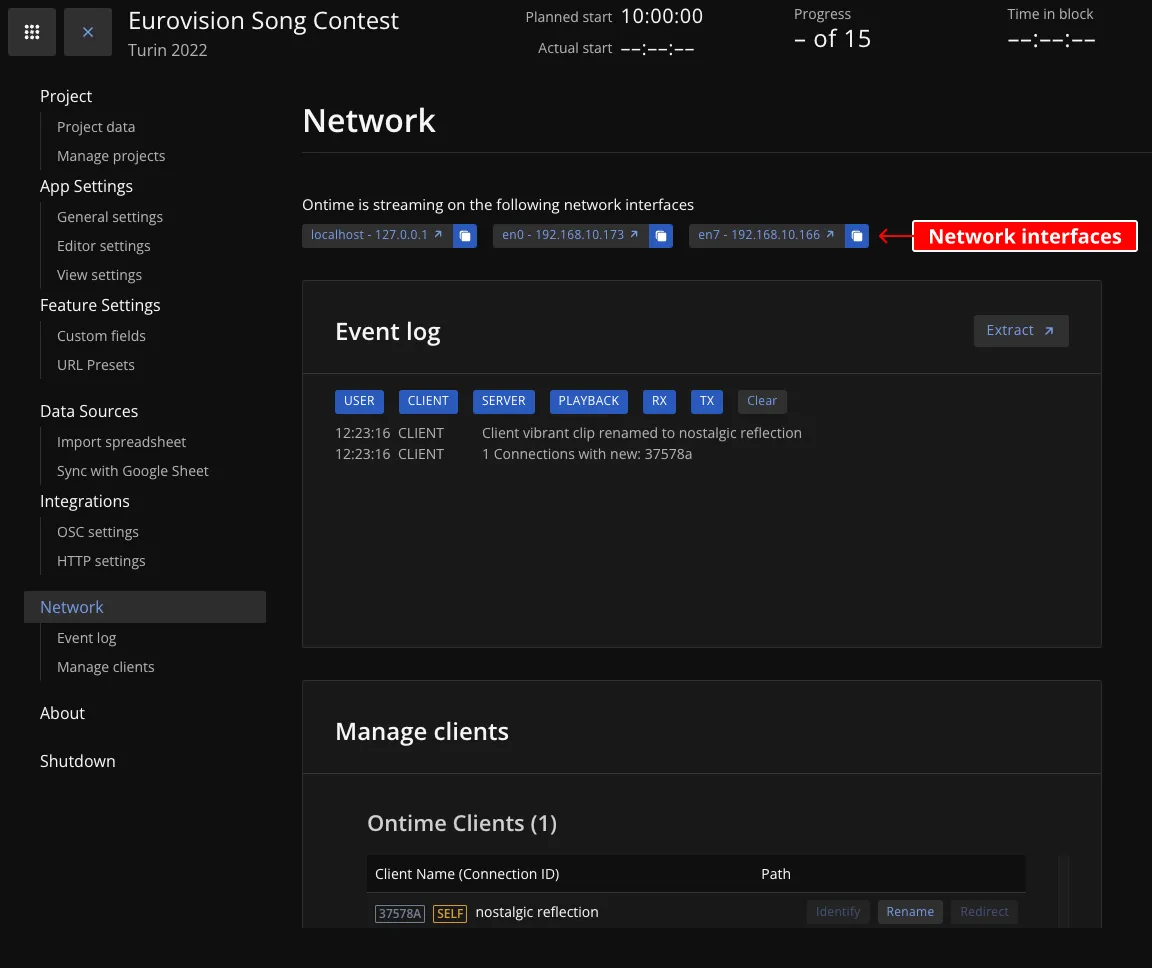Extract the Event log to a new window
Viewport: 1152px width, 968px height.
tap(1020, 330)
